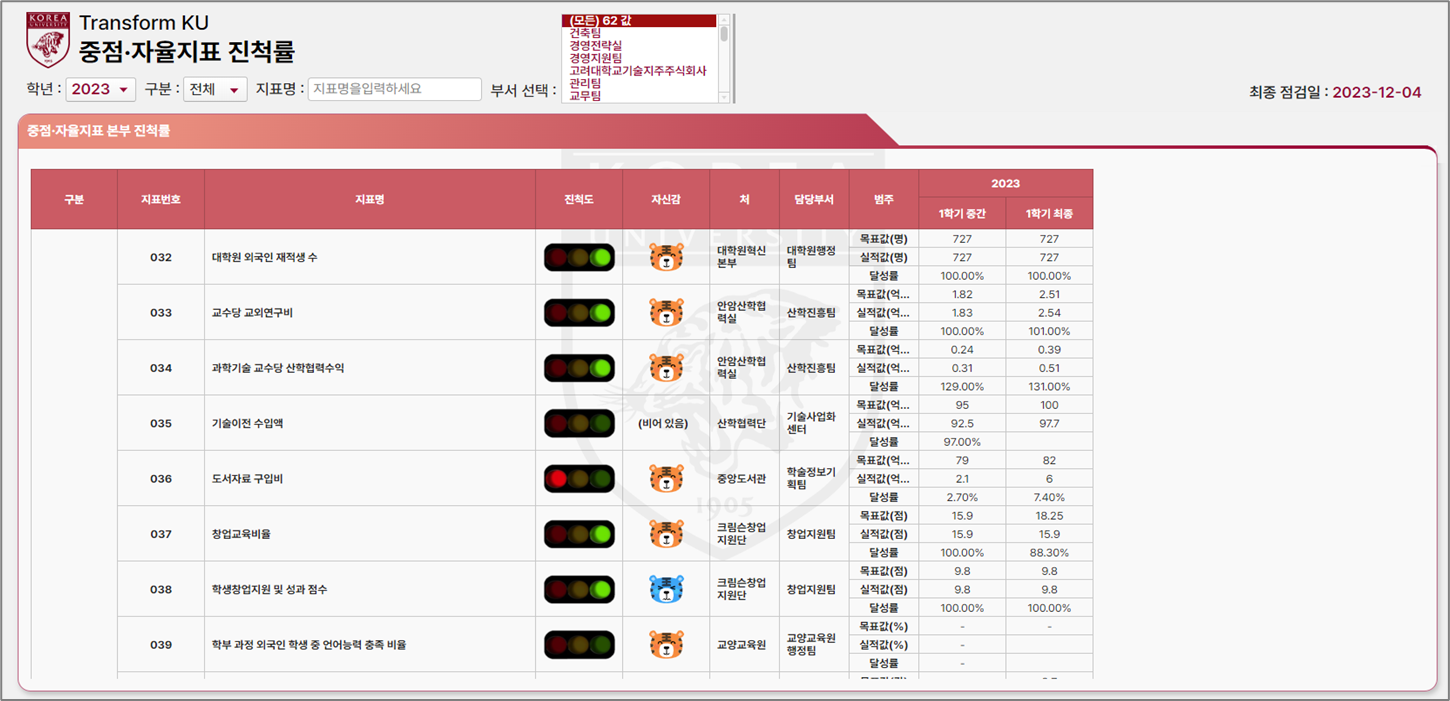Click the 진척도 column header
This screenshot has height=701, width=1450.
click(578, 199)
